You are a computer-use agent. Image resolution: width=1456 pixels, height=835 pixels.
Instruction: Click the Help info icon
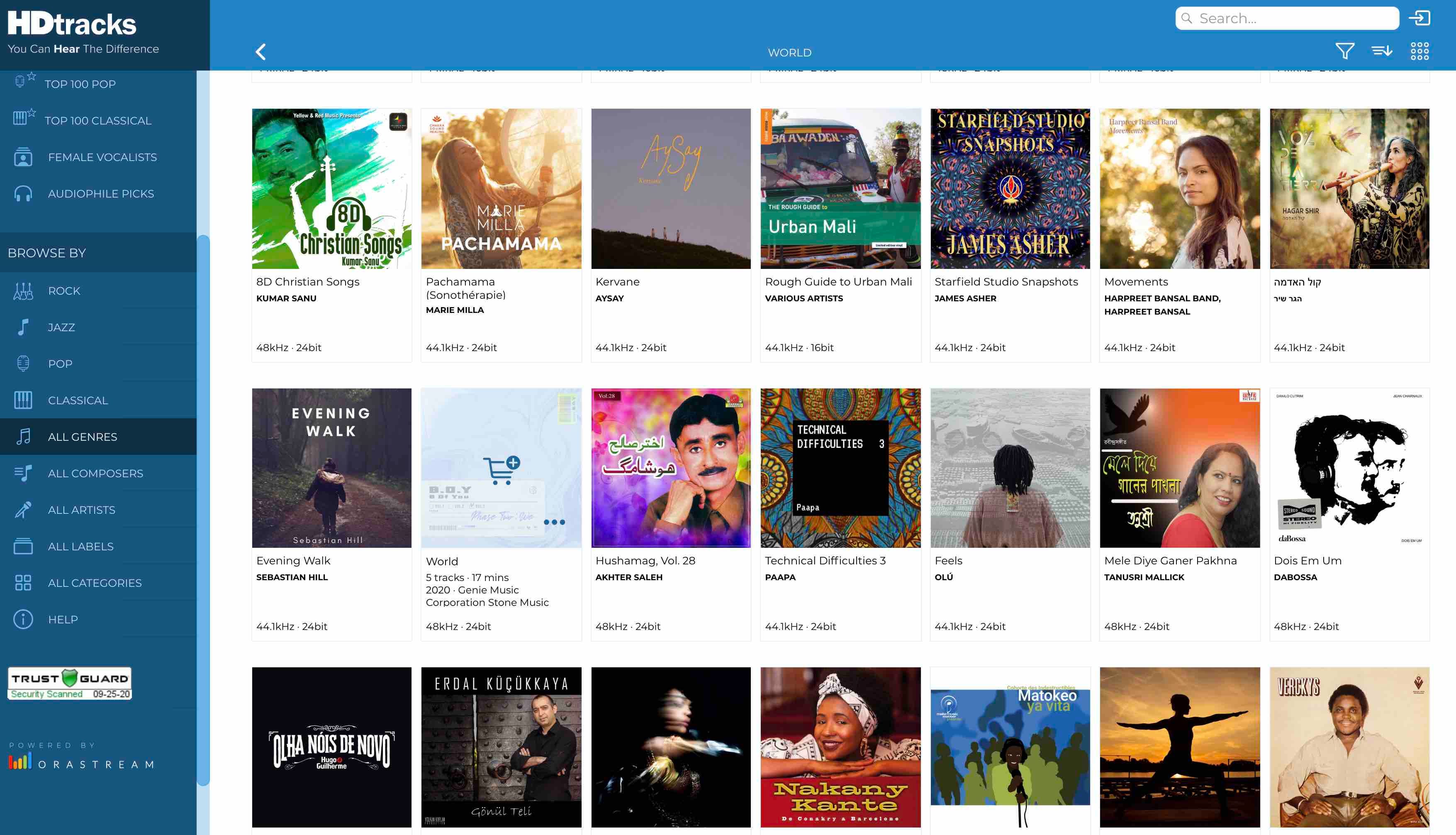coord(23,619)
